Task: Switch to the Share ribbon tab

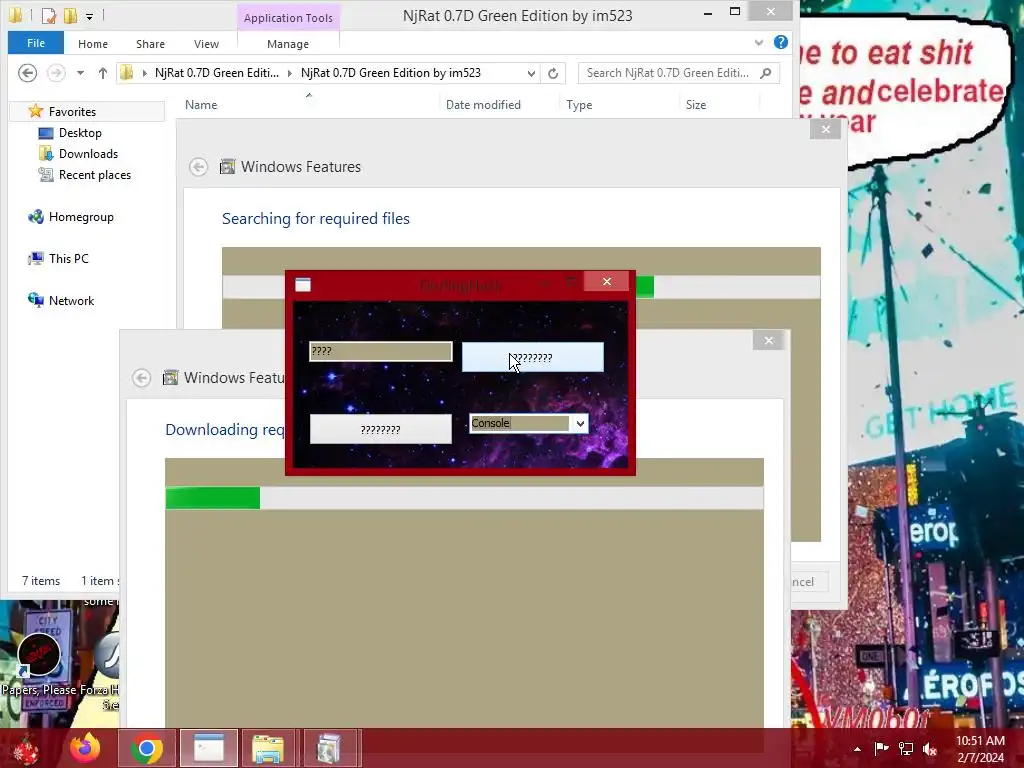Action: (150, 44)
